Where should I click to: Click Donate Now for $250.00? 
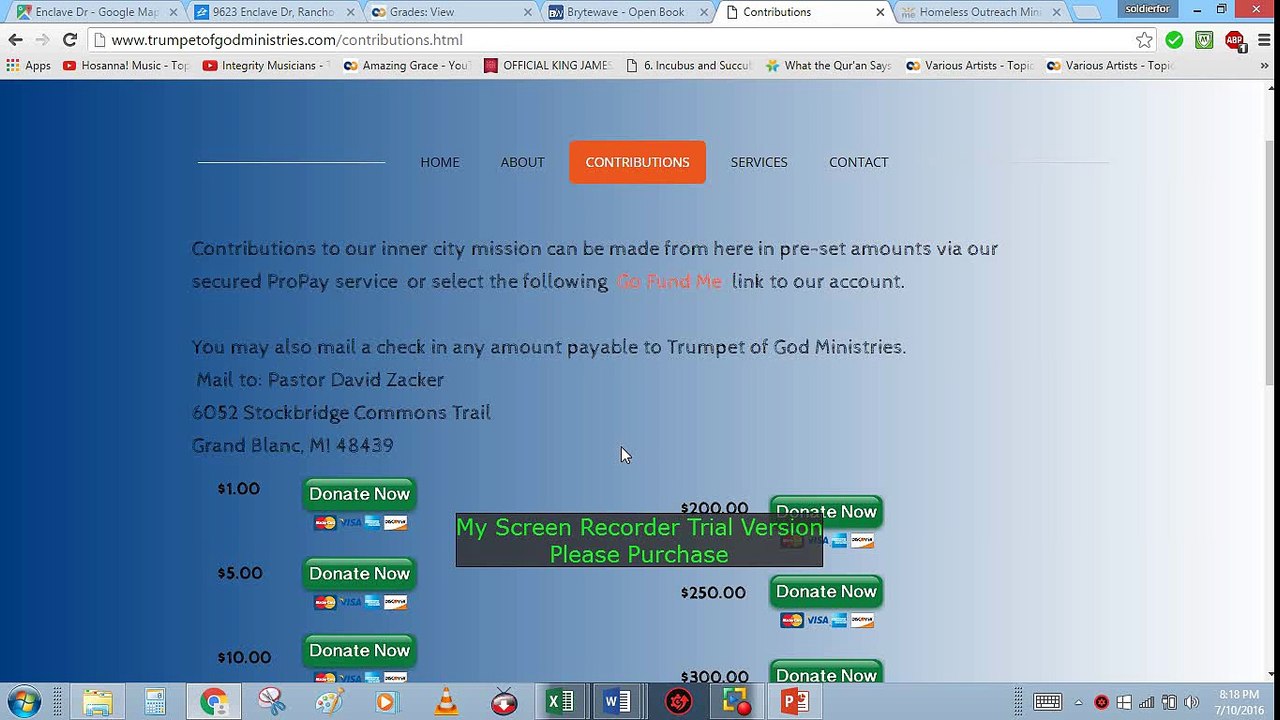coord(826,592)
